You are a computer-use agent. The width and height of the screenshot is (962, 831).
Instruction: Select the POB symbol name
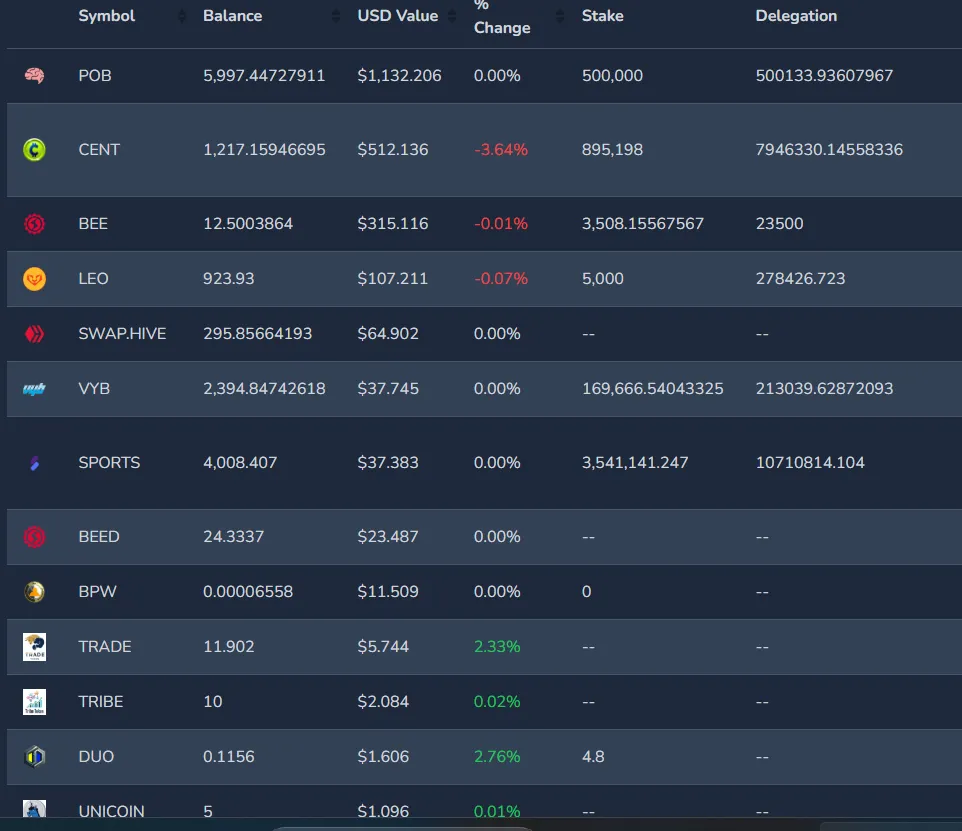coord(95,75)
